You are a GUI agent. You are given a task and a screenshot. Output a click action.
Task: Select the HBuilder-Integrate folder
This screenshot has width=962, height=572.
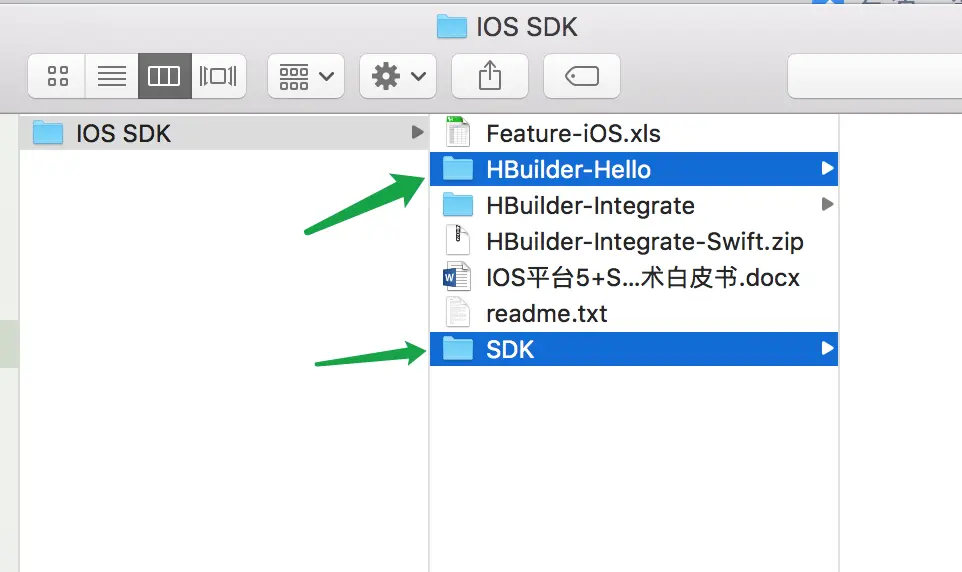pos(634,205)
